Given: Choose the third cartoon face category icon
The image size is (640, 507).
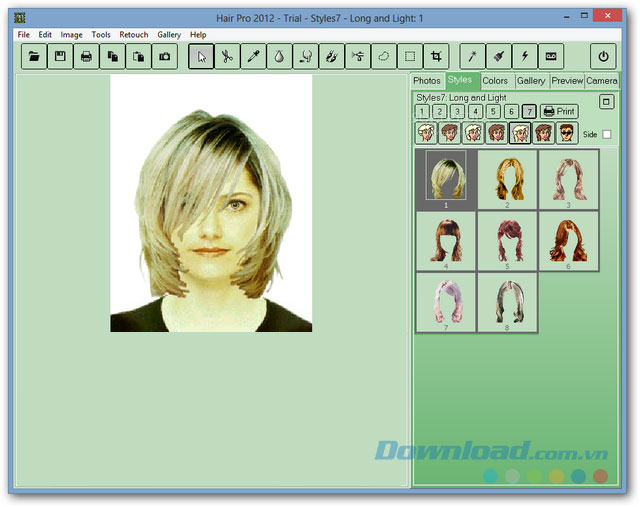Looking at the screenshot, I should click(473, 133).
